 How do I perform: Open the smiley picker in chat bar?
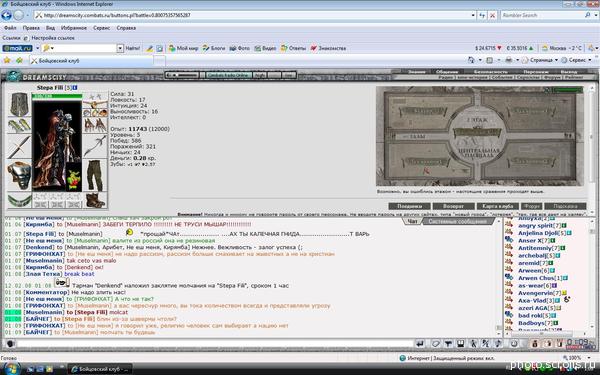(10, 344)
